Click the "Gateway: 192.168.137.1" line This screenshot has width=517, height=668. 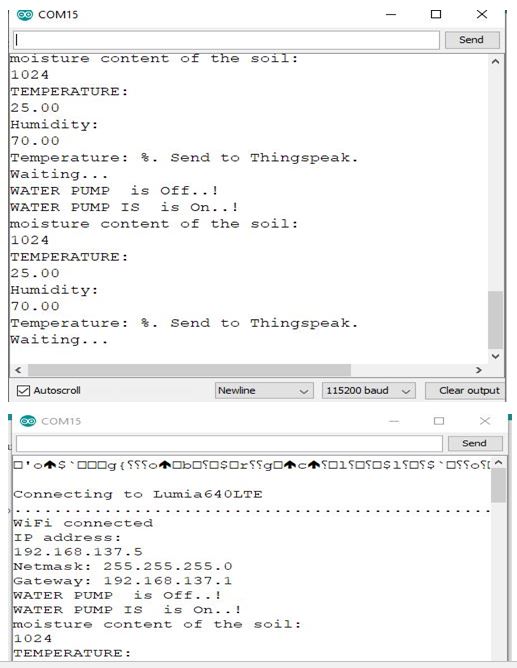[x=123, y=581]
